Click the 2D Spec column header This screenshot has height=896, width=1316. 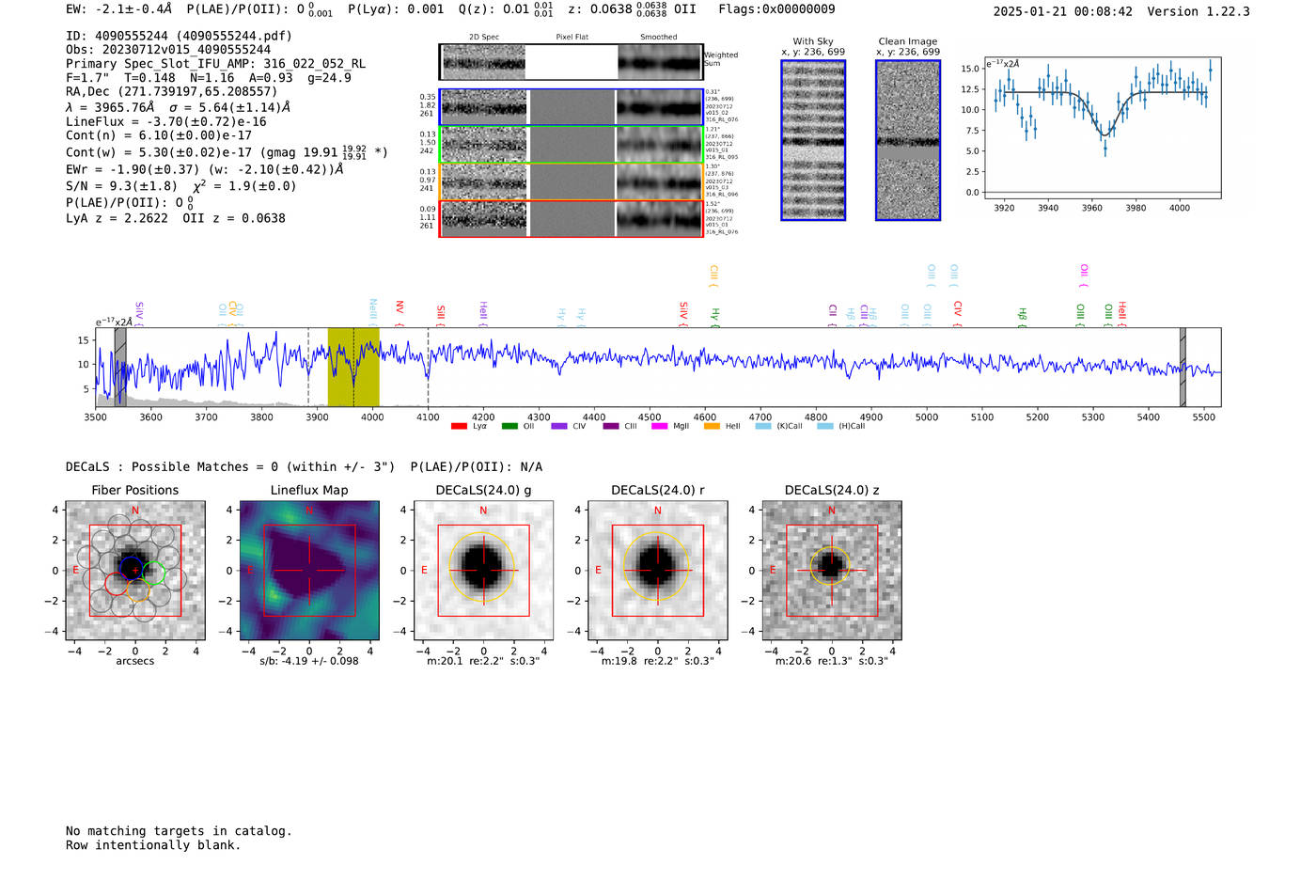(484, 38)
